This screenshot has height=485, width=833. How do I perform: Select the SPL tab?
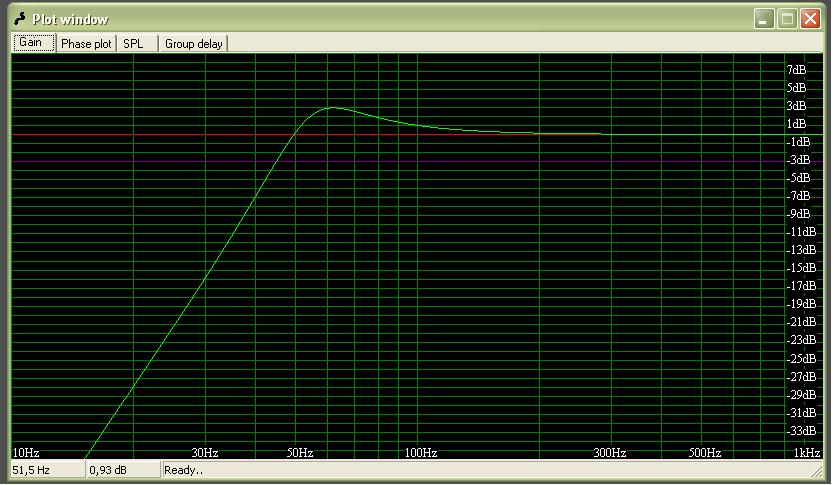(x=137, y=44)
